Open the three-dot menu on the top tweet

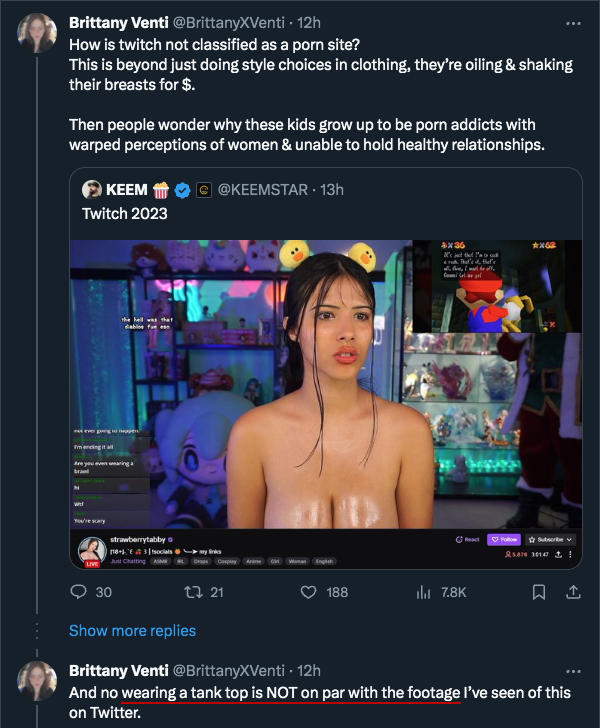coord(573,23)
